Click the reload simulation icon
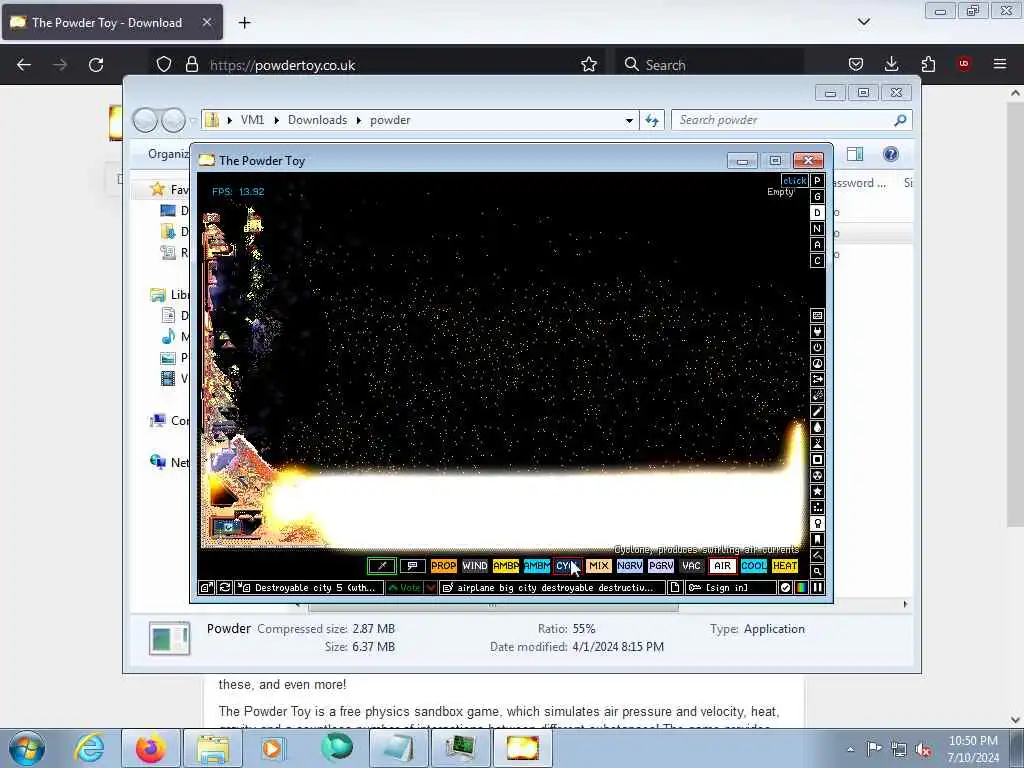This screenshot has height=768, width=1024. click(225, 588)
